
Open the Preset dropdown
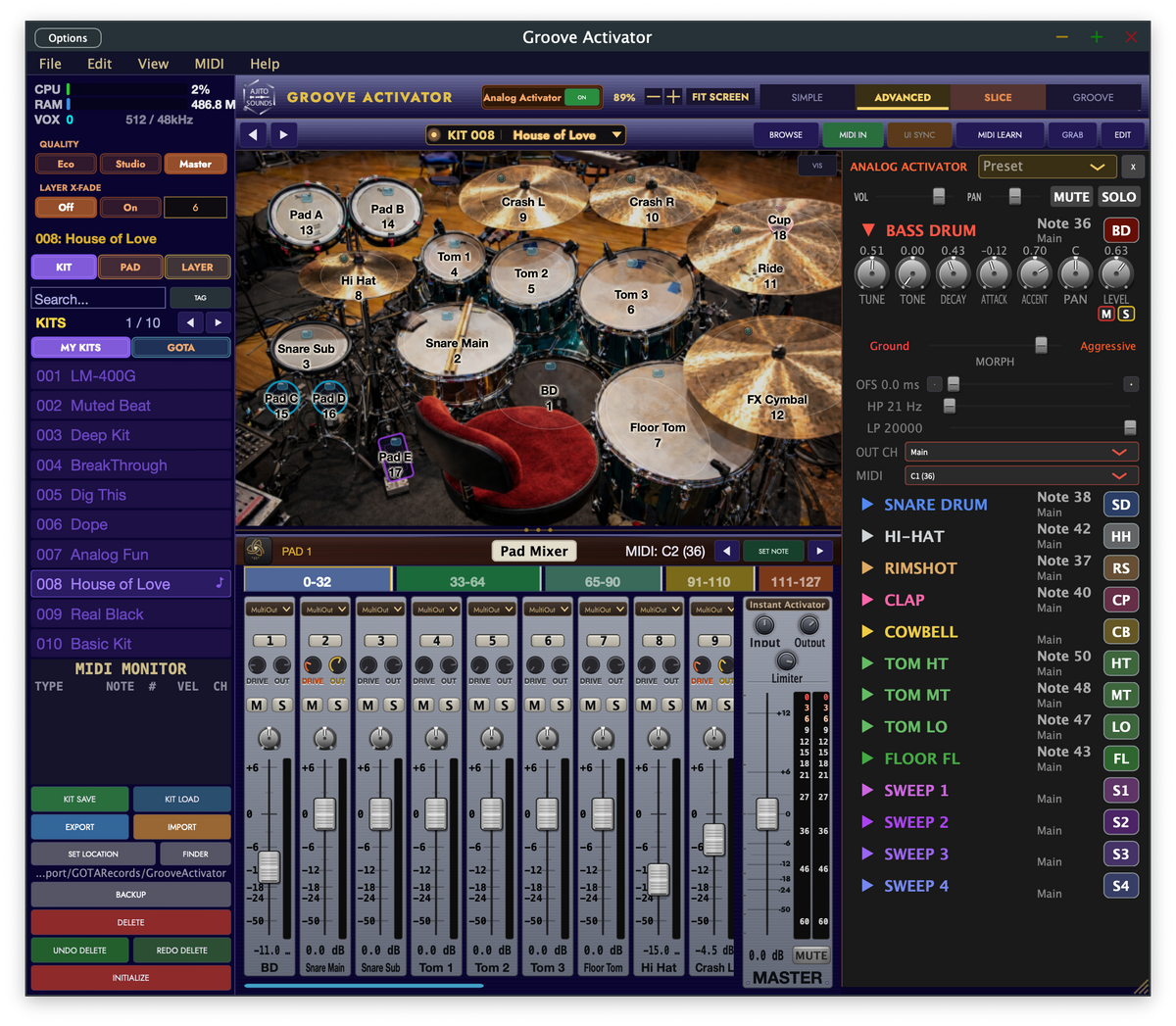pyautogui.click(x=1048, y=167)
